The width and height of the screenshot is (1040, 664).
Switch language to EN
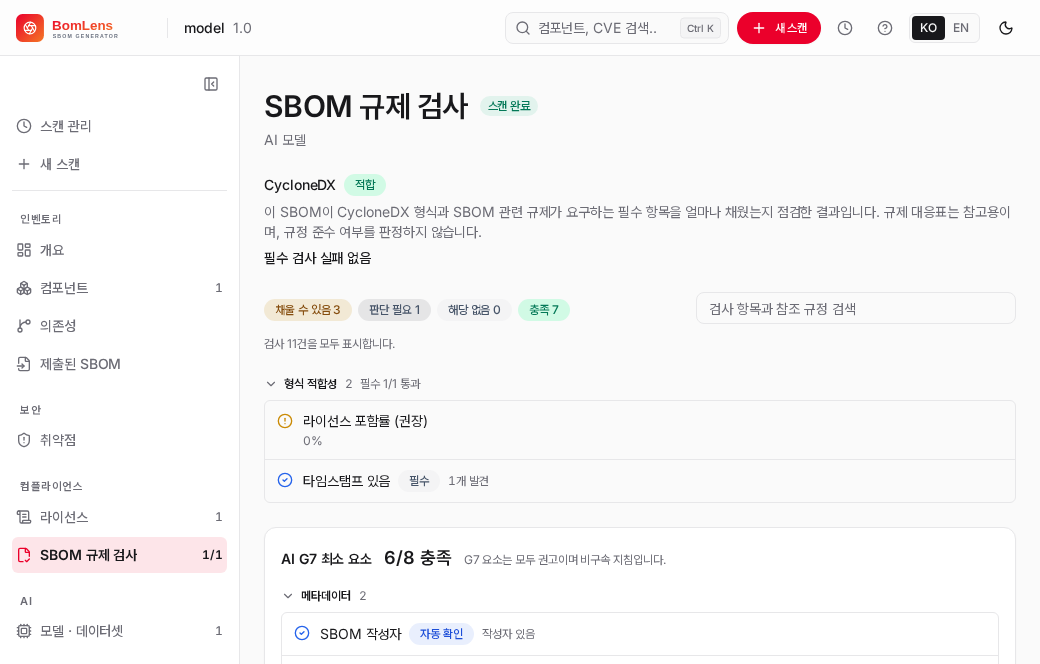point(960,28)
